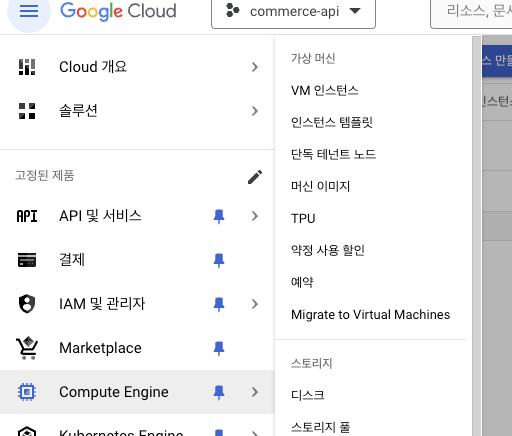The image size is (512, 436).
Task: Click the IAM shield icon
Action: [x=27, y=304]
